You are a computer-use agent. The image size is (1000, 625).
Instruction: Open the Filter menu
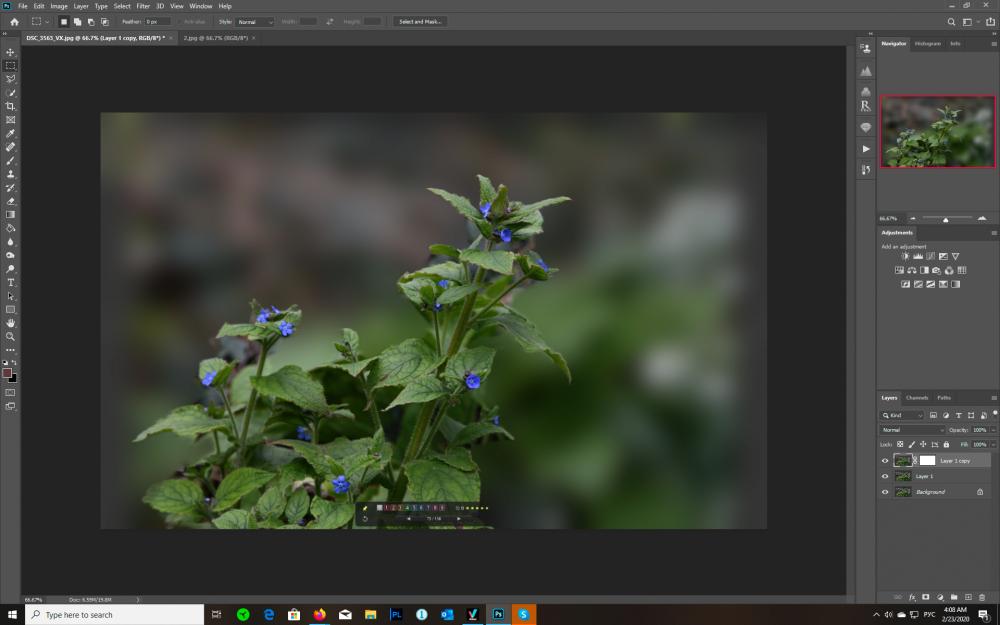(x=143, y=6)
